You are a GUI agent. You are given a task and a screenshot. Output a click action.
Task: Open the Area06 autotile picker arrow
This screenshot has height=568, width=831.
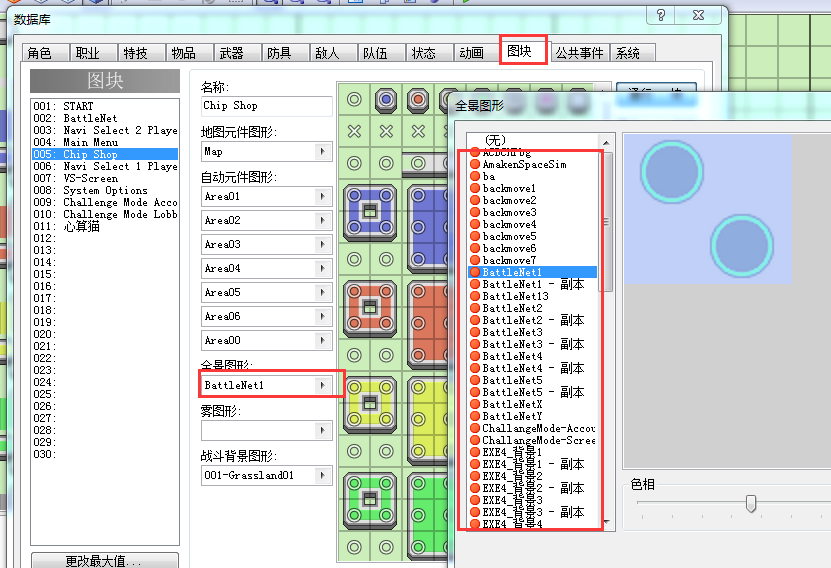(323, 316)
